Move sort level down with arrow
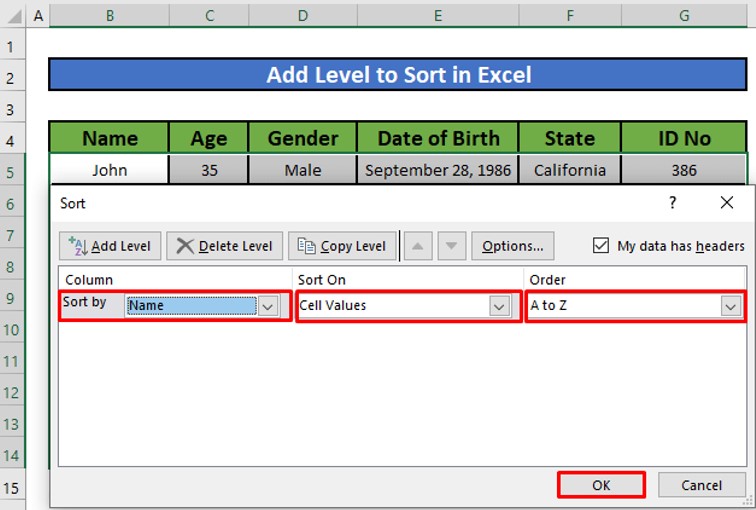Image resolution: width=756 pixels, height=510 pixels. pyautogui.click(x=451, y=246)
